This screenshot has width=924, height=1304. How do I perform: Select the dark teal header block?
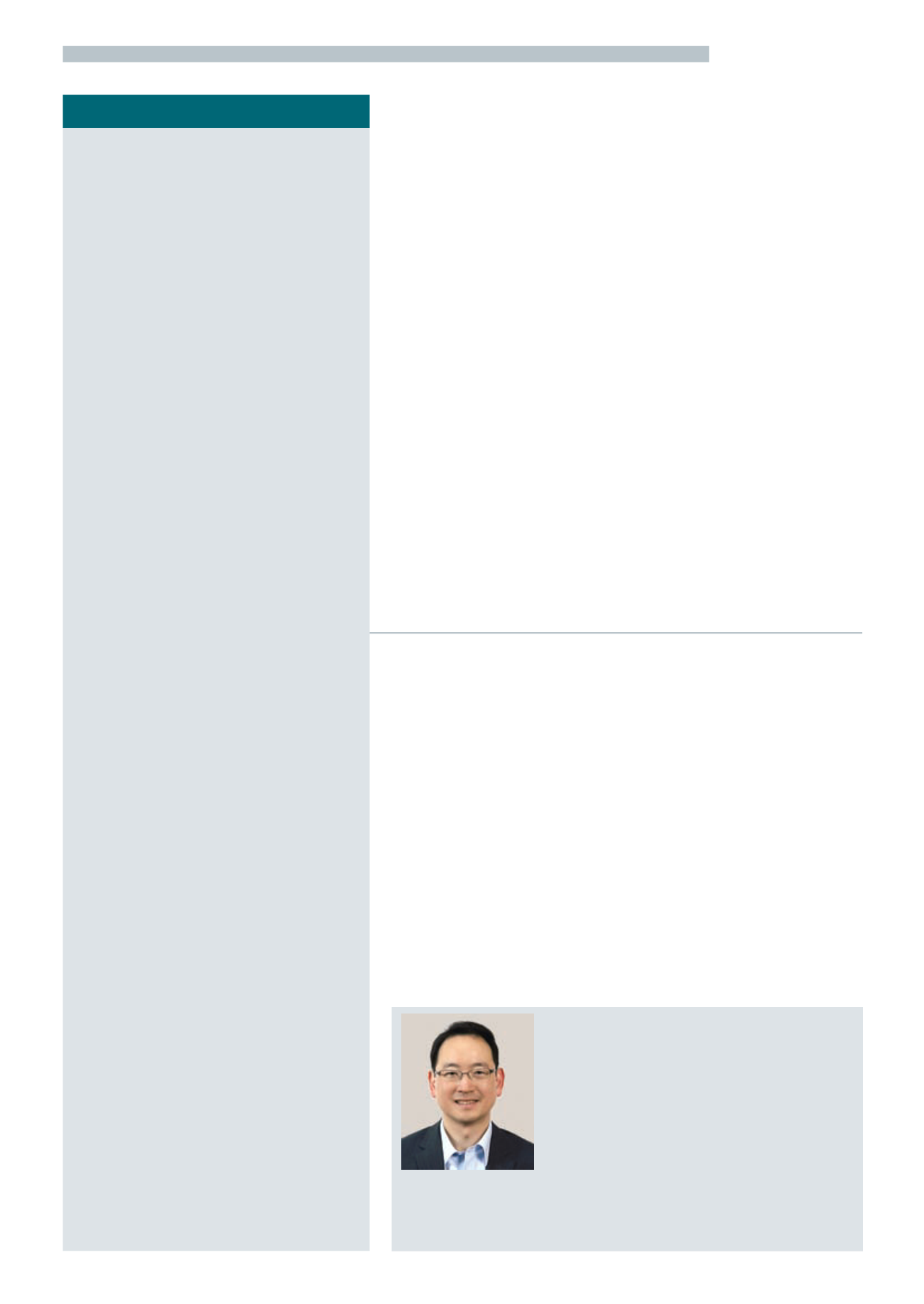(216, 112)
